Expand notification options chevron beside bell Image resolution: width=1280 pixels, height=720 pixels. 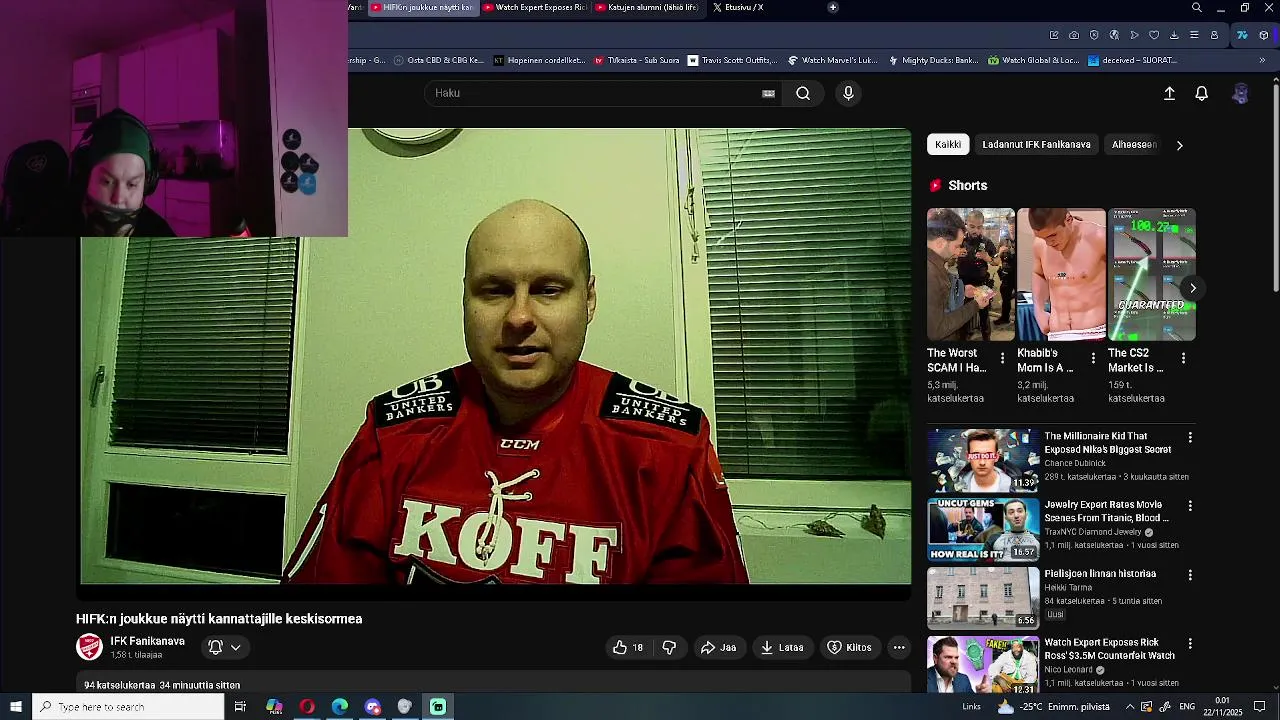click(x=236, y=647)
